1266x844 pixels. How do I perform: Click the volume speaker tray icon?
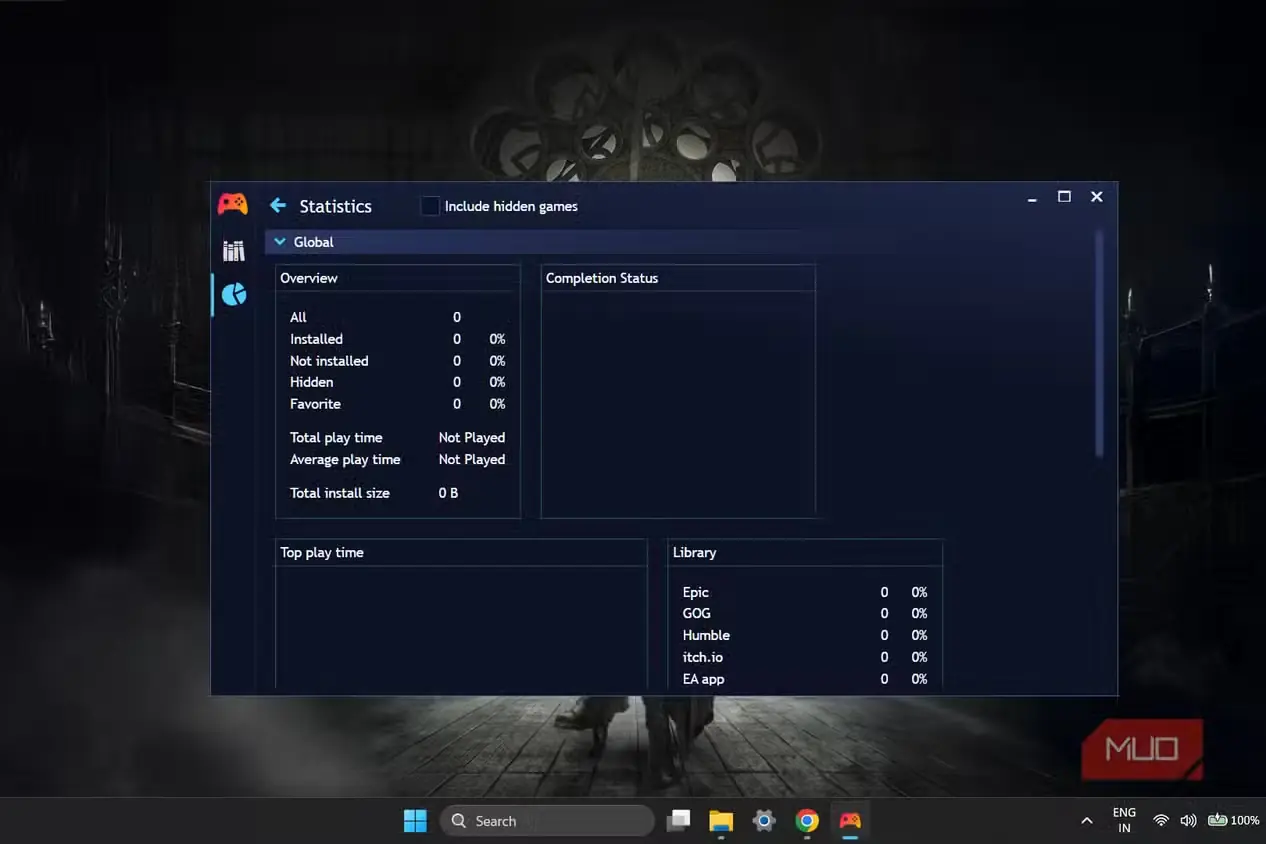(x=1188, y=821)
